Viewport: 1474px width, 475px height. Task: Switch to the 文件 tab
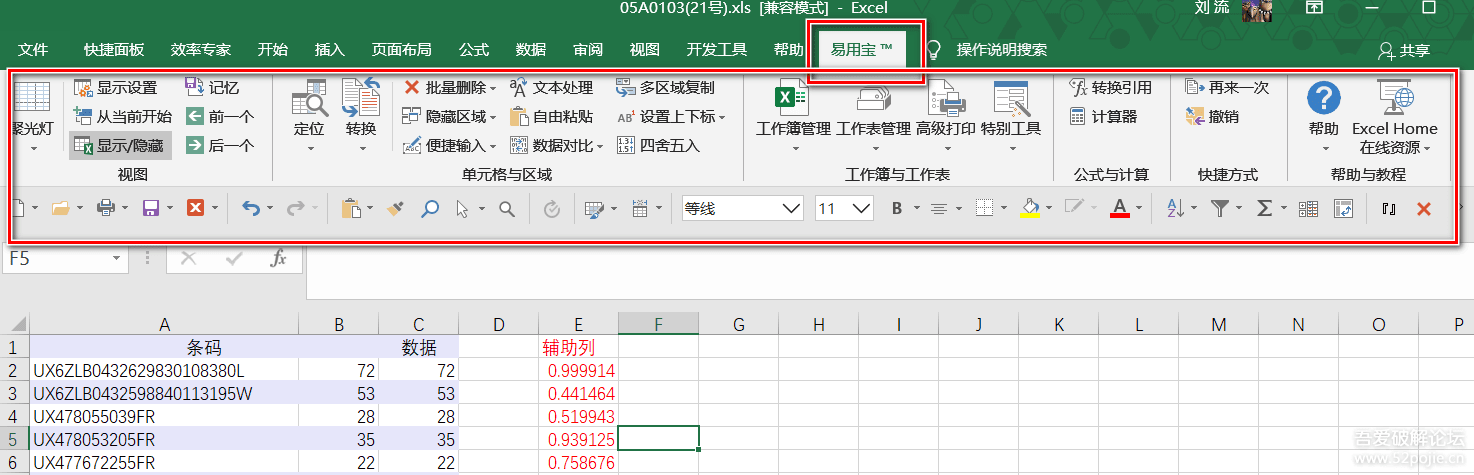pyautogui.click(x=34, y=50)
